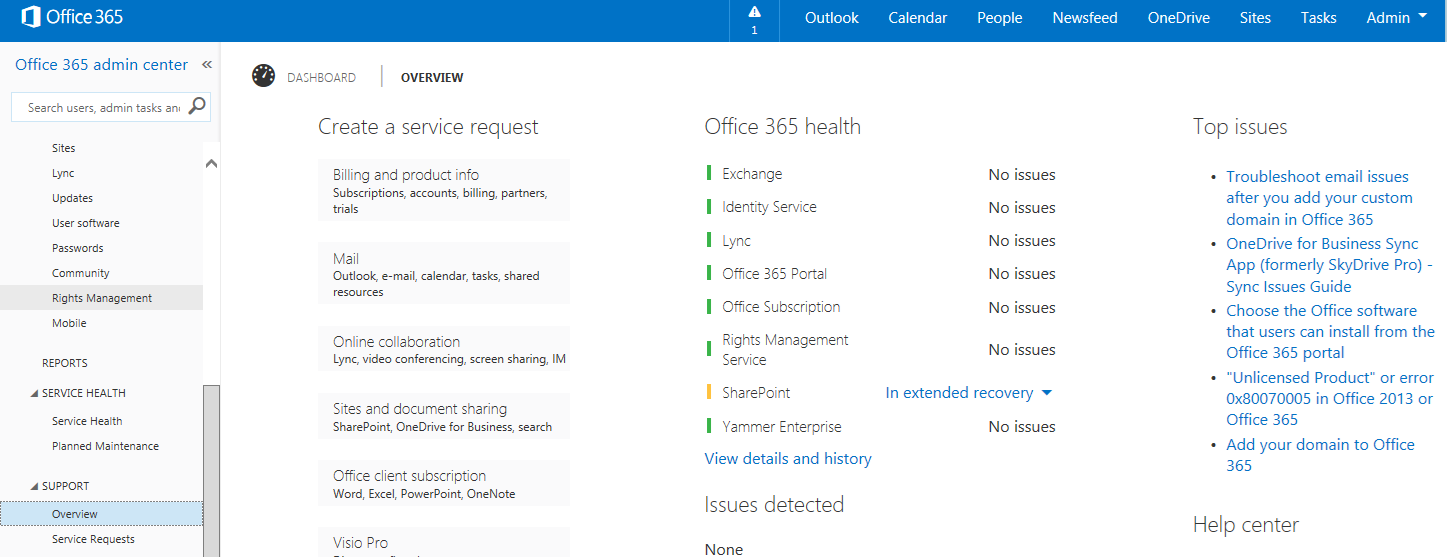The height and width of the screenshot is (557, 1447).
Task: Select the Overview breadcrumb
Action: pos(432,77)
